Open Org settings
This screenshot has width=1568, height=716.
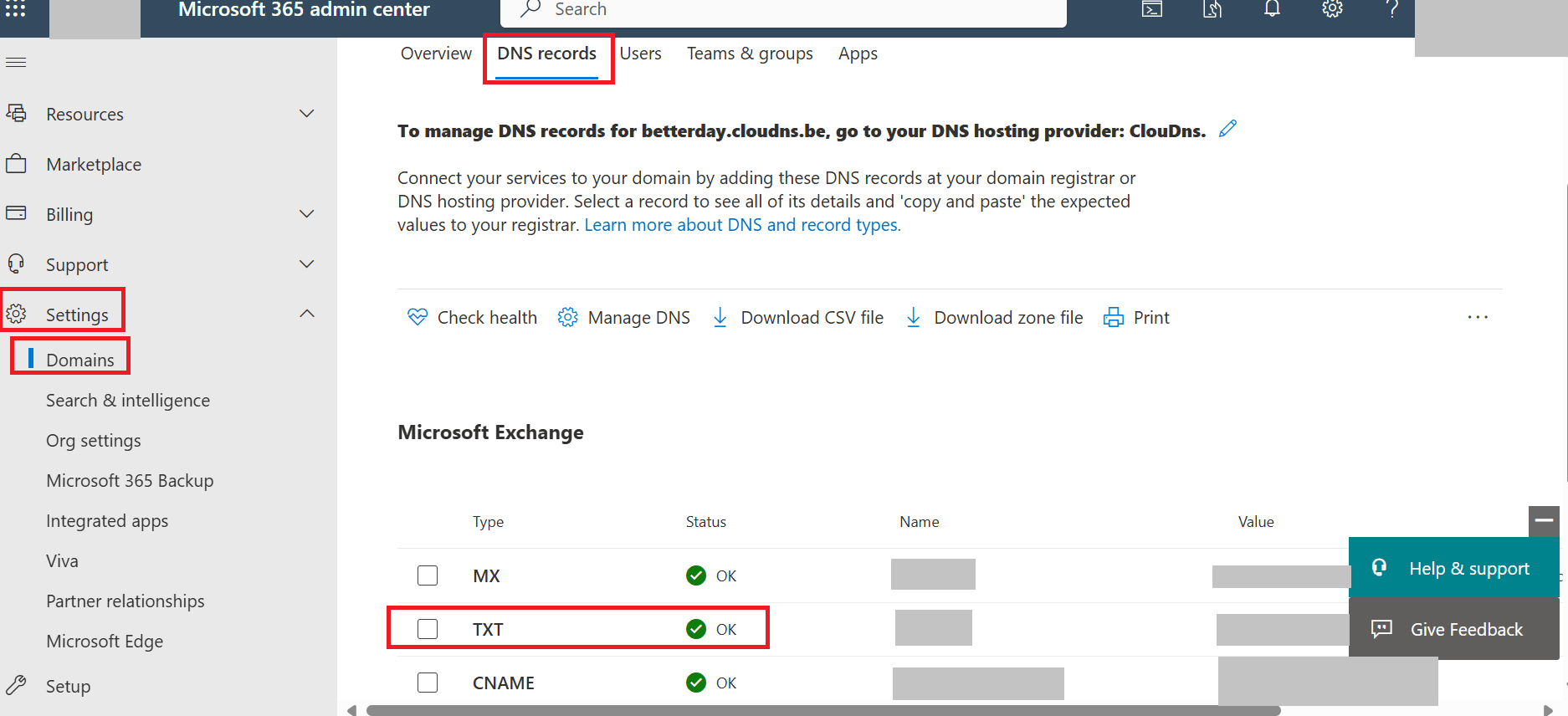(94, 441)
